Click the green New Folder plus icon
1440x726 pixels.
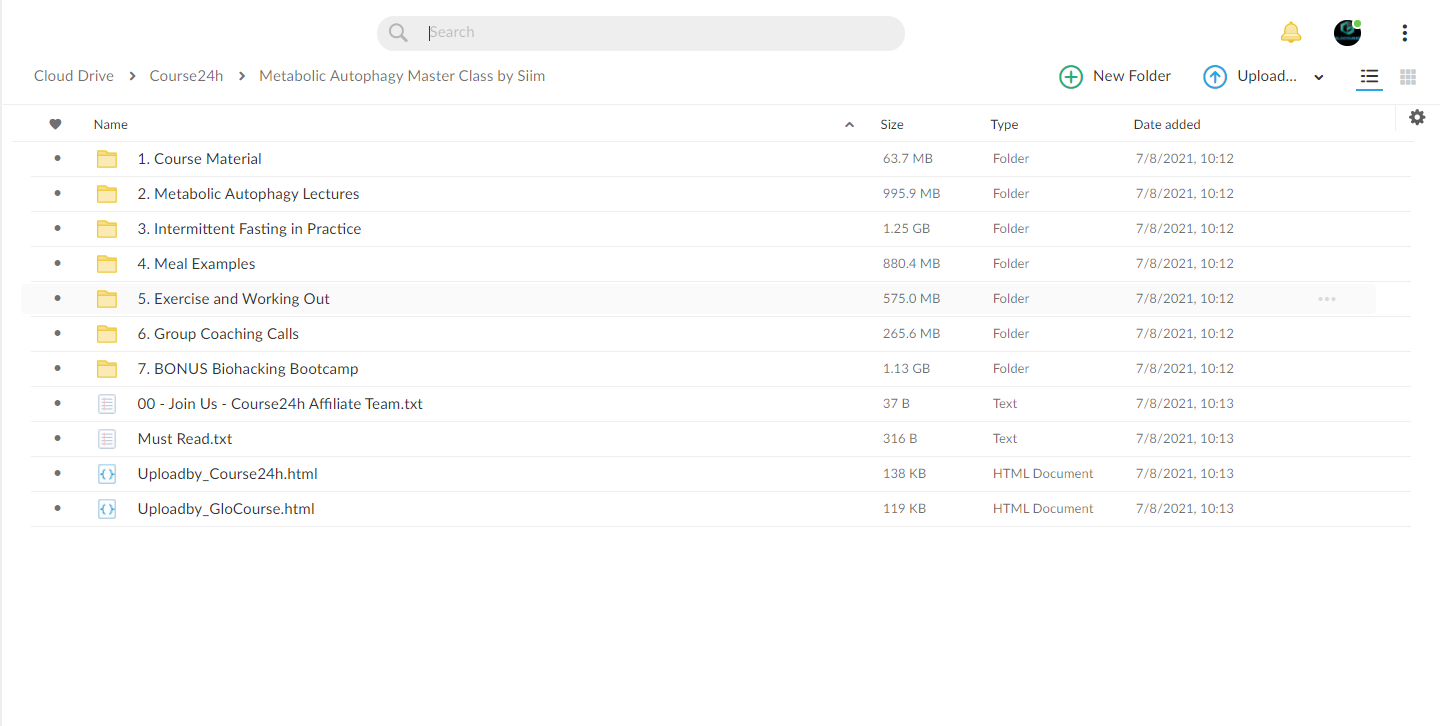point(1071,77)
